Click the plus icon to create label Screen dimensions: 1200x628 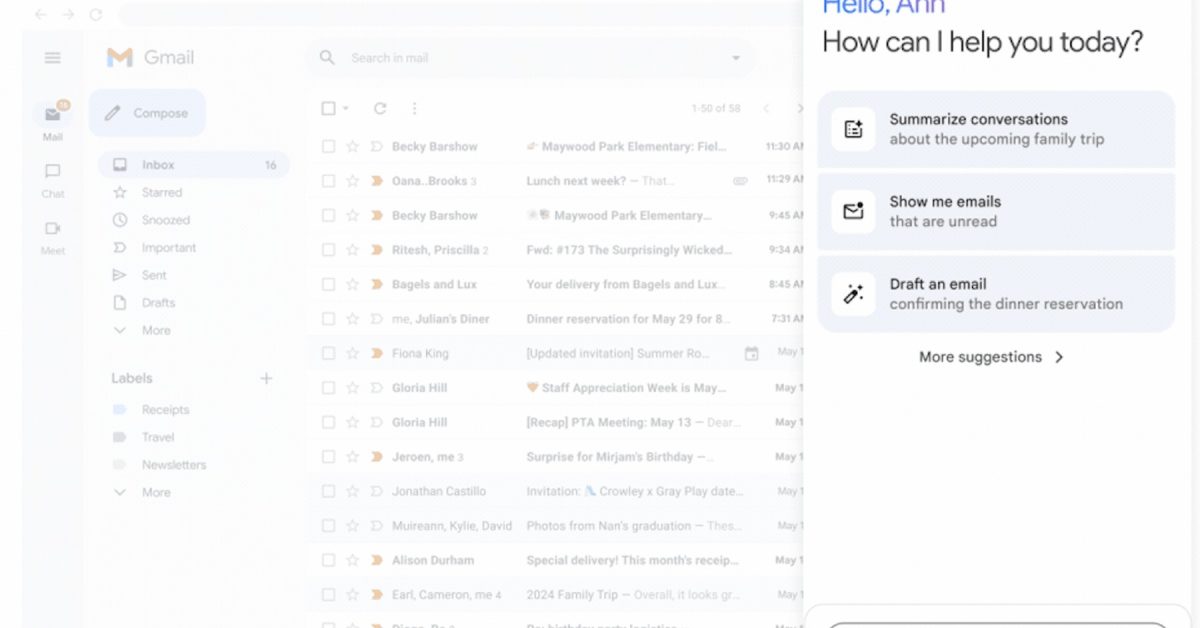pyautogui.click(x=266, y=378)
